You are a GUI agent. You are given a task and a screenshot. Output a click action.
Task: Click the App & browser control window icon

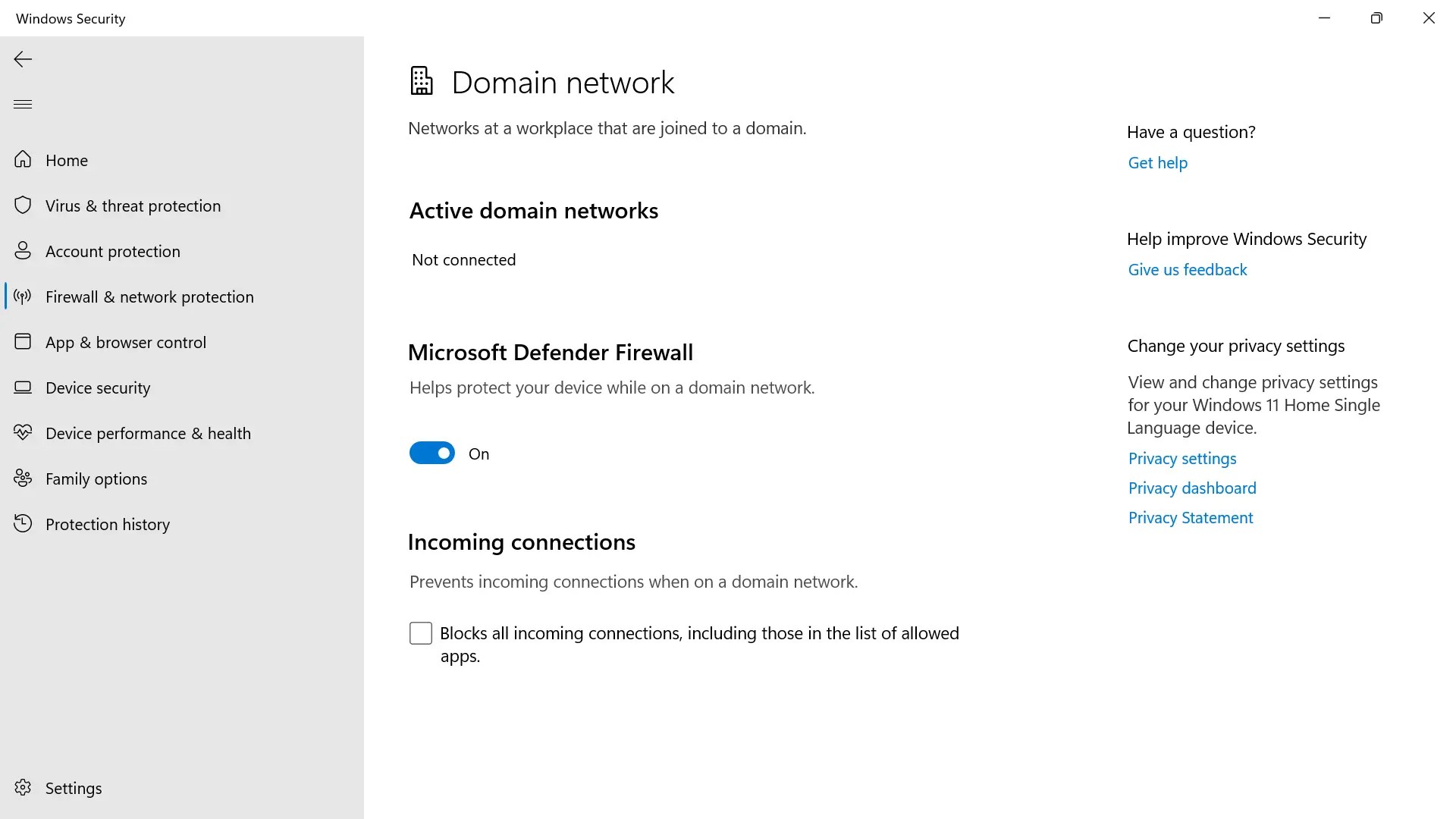pyautogui.click(x=23, y=342)
